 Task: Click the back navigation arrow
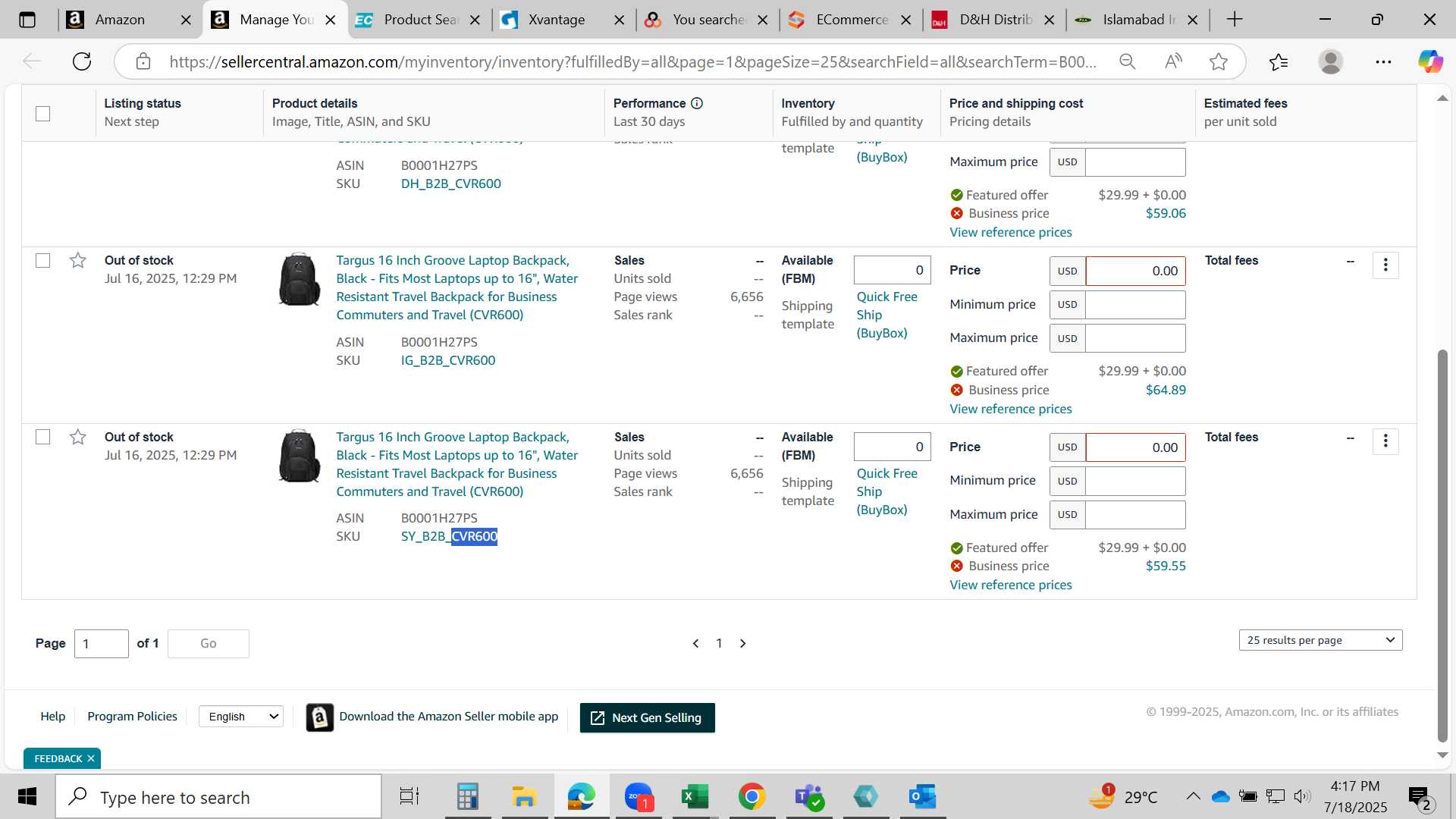(31, 61)
